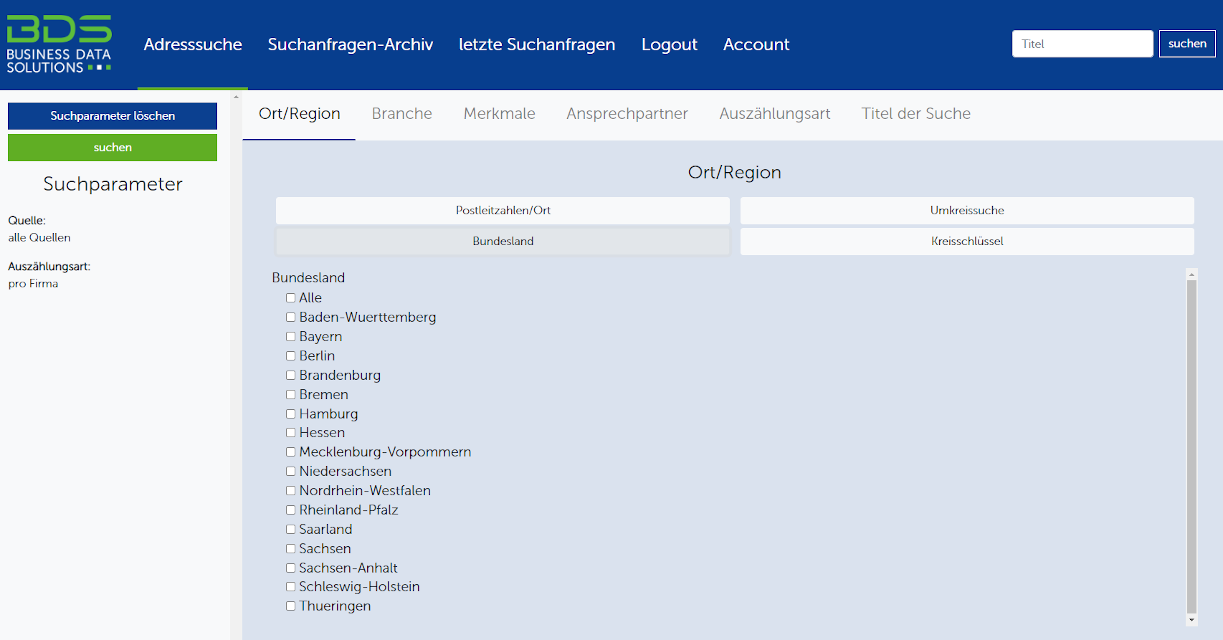Click the Kreisschlüssel button
The image size is (1223, 640).
(x=966, y=242)
